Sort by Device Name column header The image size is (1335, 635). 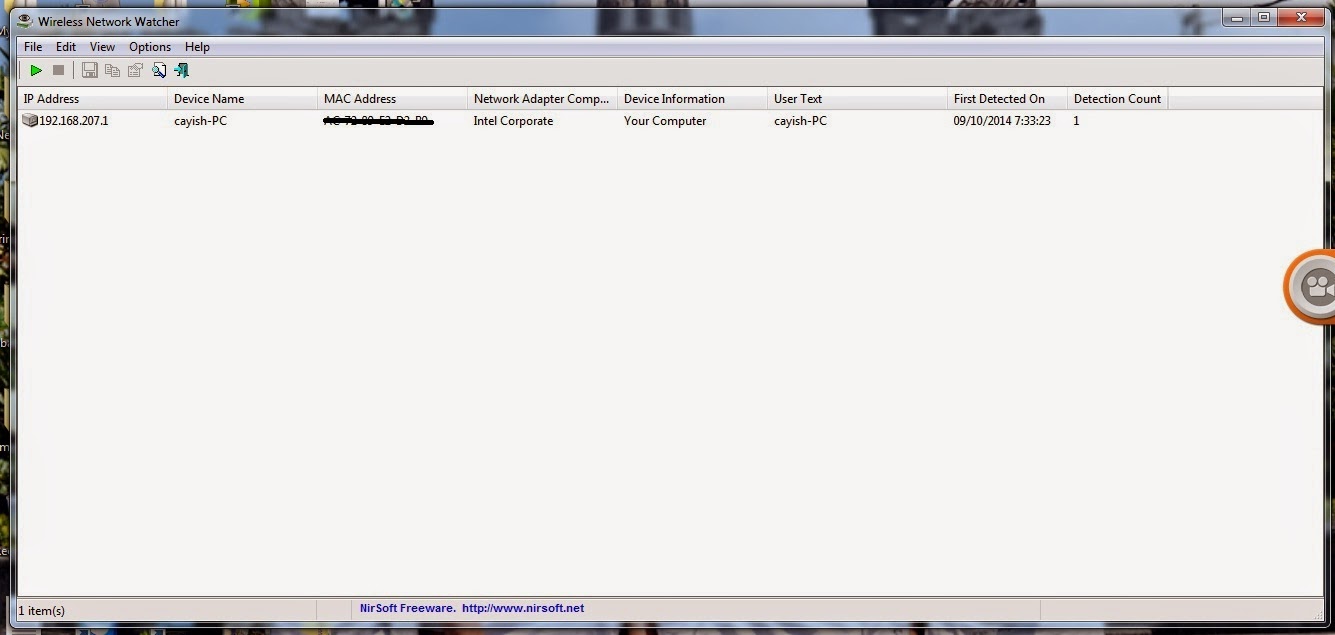(x=243, y=99)
